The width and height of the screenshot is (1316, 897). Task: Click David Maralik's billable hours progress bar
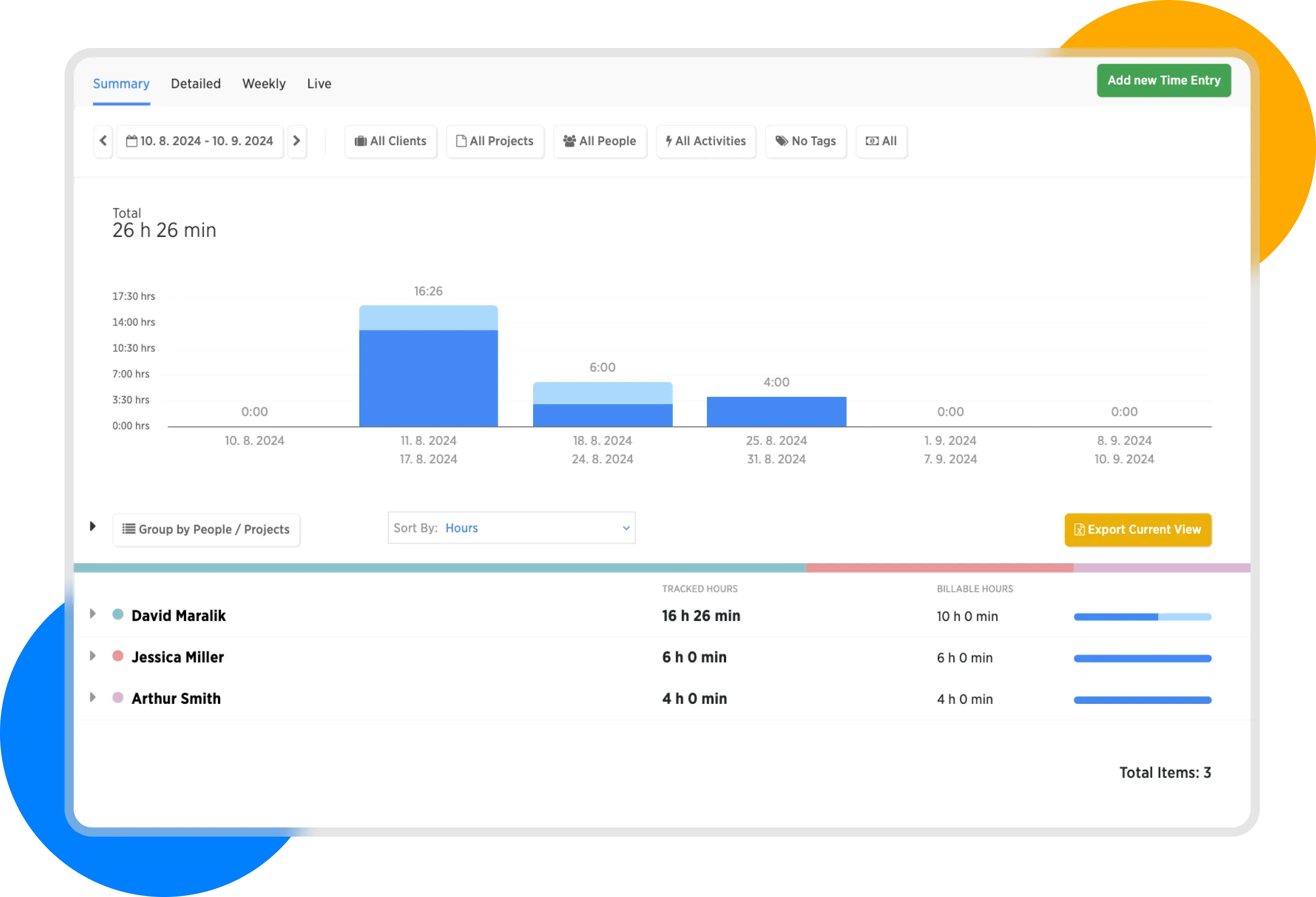click(1142, 617)
